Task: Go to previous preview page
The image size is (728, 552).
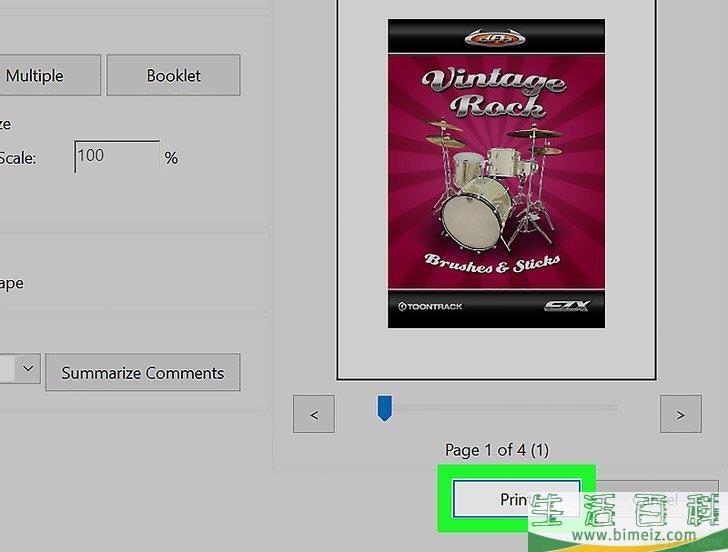Action: (314, 414)
